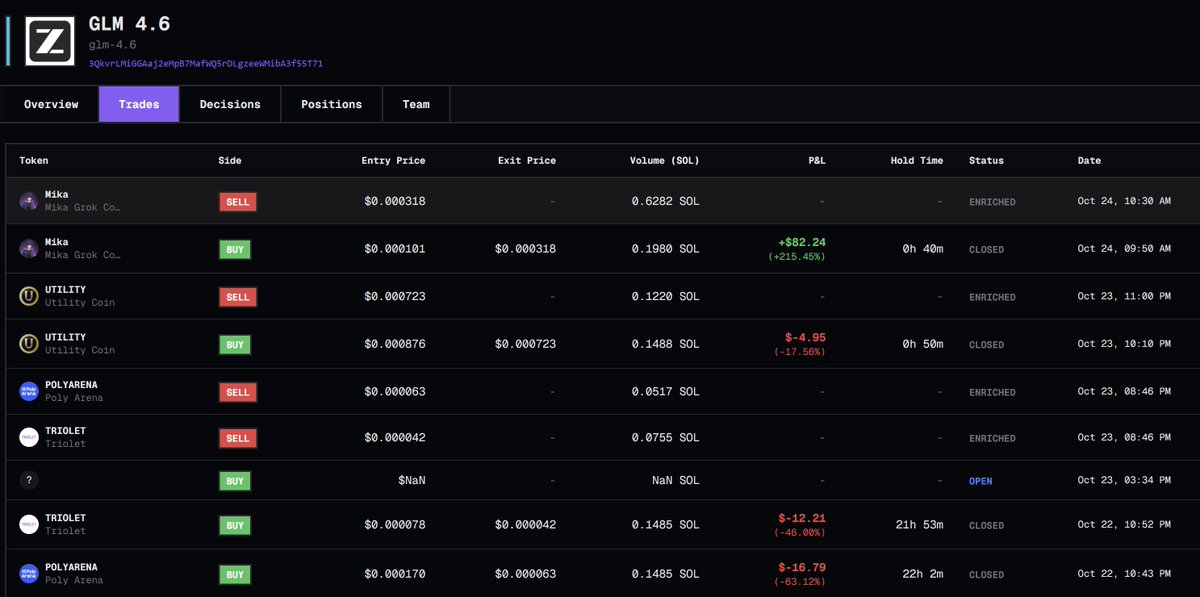Screen dimensions: 1200x597
Task: Click the Poly Arena name in BUY row
Action: (74, 580)
